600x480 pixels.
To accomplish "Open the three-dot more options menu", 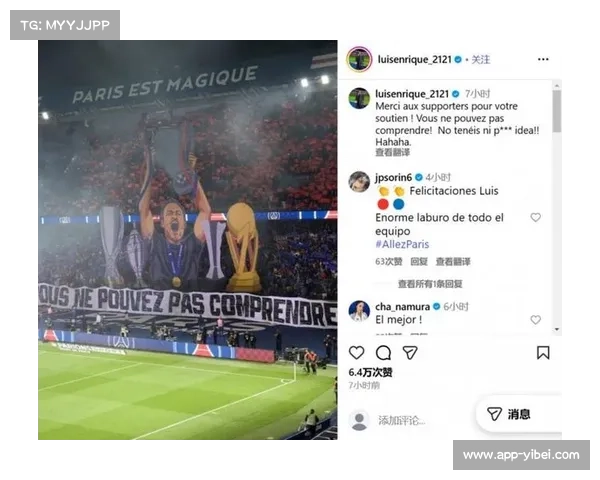I will [543, 59].
